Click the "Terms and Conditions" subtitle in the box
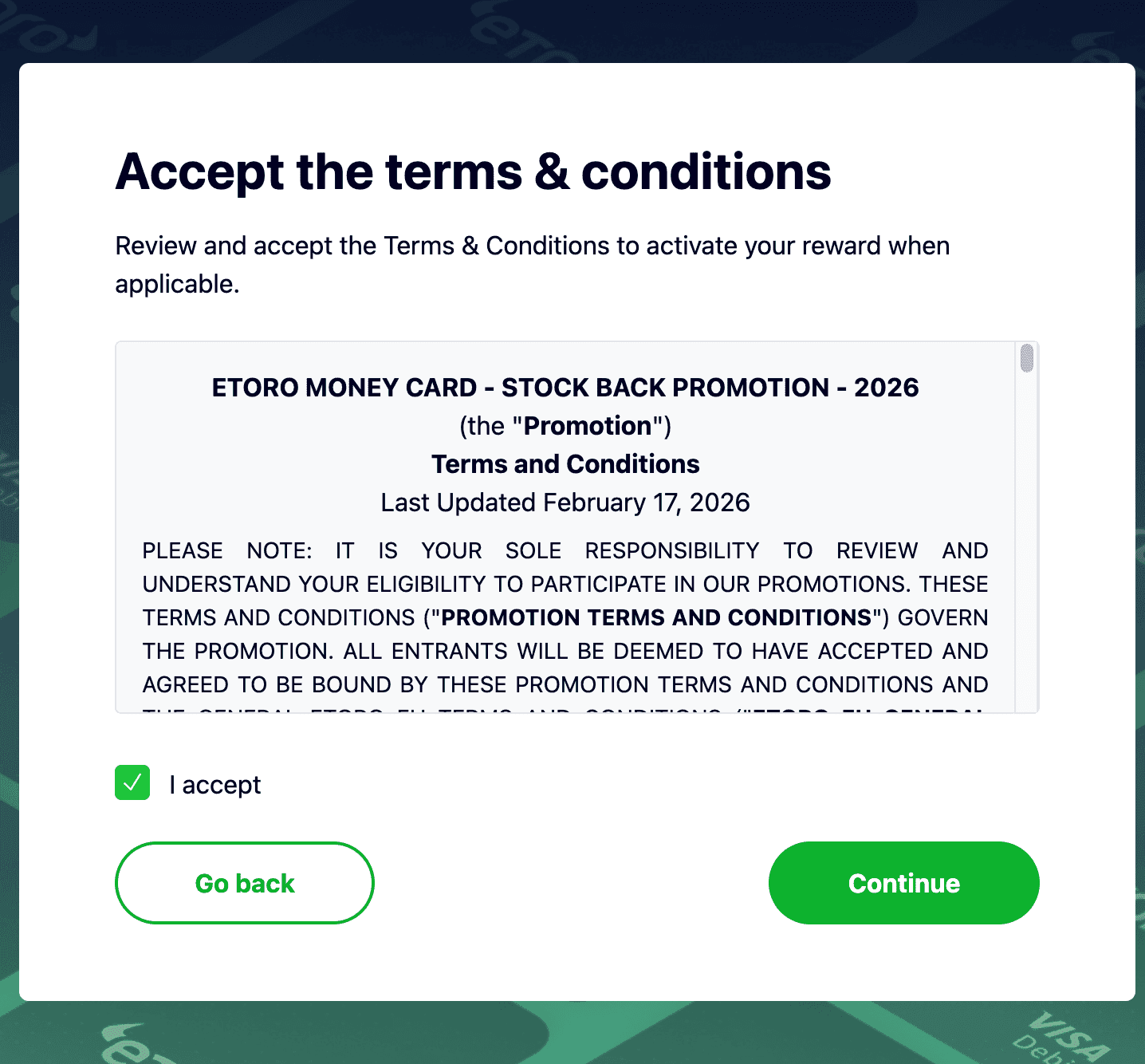1145x1064 pixels. click(565, 463)
